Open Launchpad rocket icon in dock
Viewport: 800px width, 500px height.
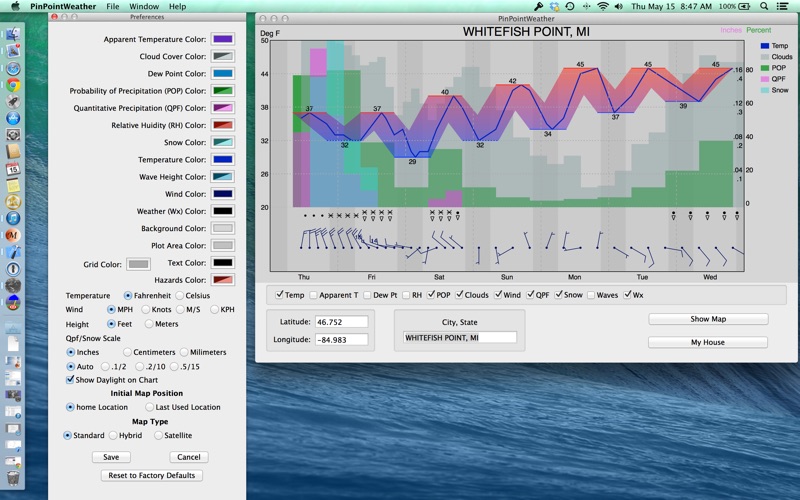coord(13,102)
